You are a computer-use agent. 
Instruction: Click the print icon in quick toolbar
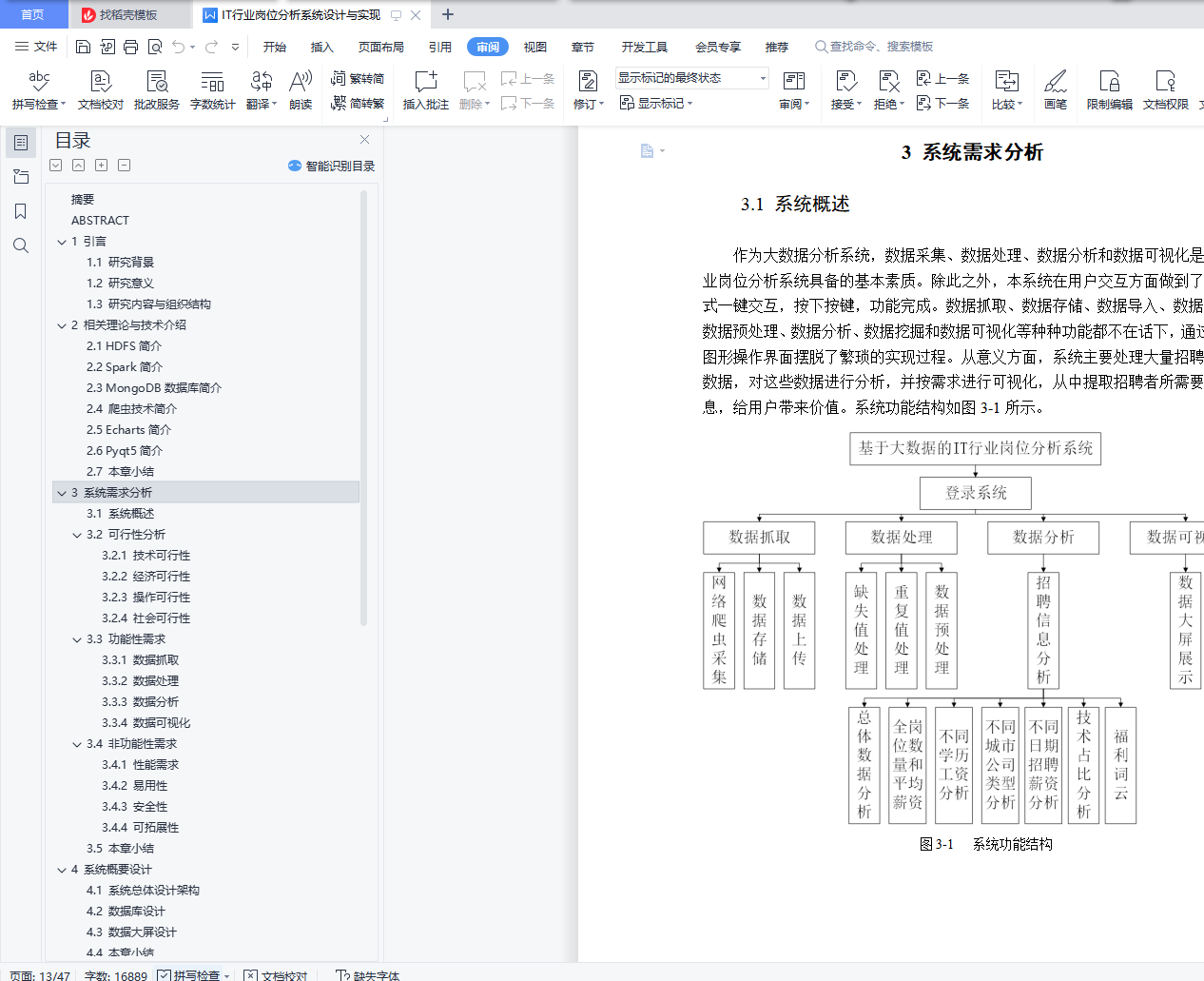130,47
